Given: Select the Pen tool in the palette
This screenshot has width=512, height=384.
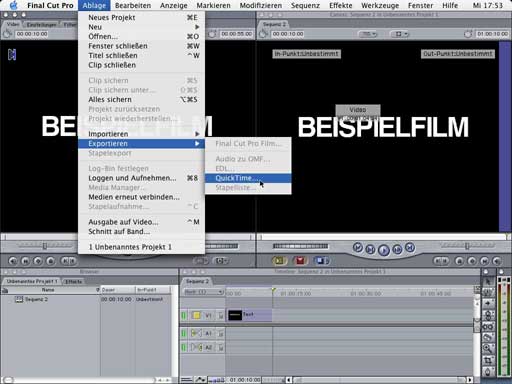Looking at the screenshot, I should point(488,372).
